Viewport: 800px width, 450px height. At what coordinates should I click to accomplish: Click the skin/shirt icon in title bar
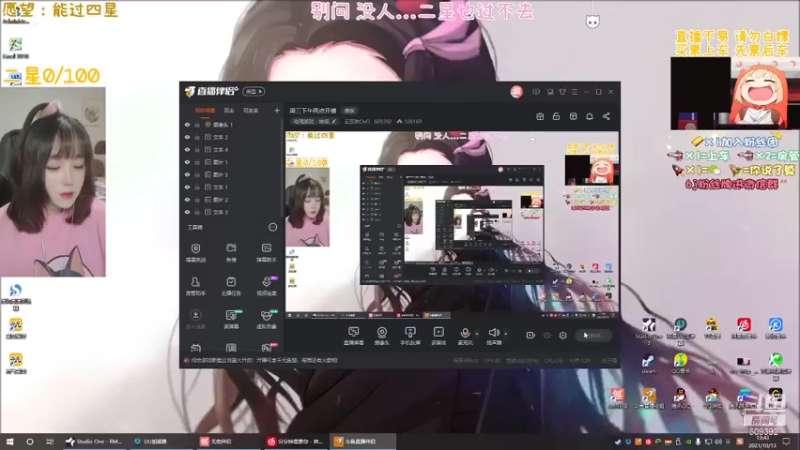click(562, 92)
